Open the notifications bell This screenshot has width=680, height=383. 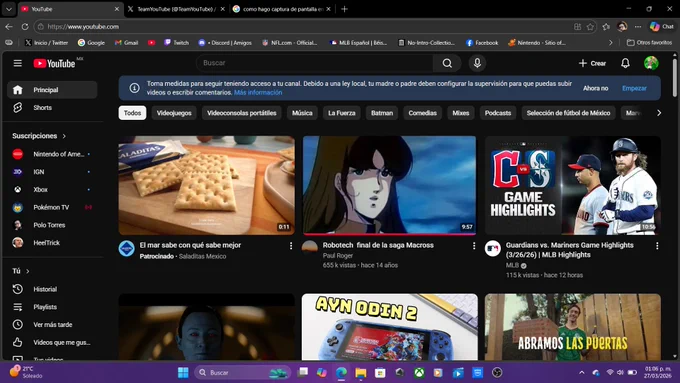click(x=625, y=63)
